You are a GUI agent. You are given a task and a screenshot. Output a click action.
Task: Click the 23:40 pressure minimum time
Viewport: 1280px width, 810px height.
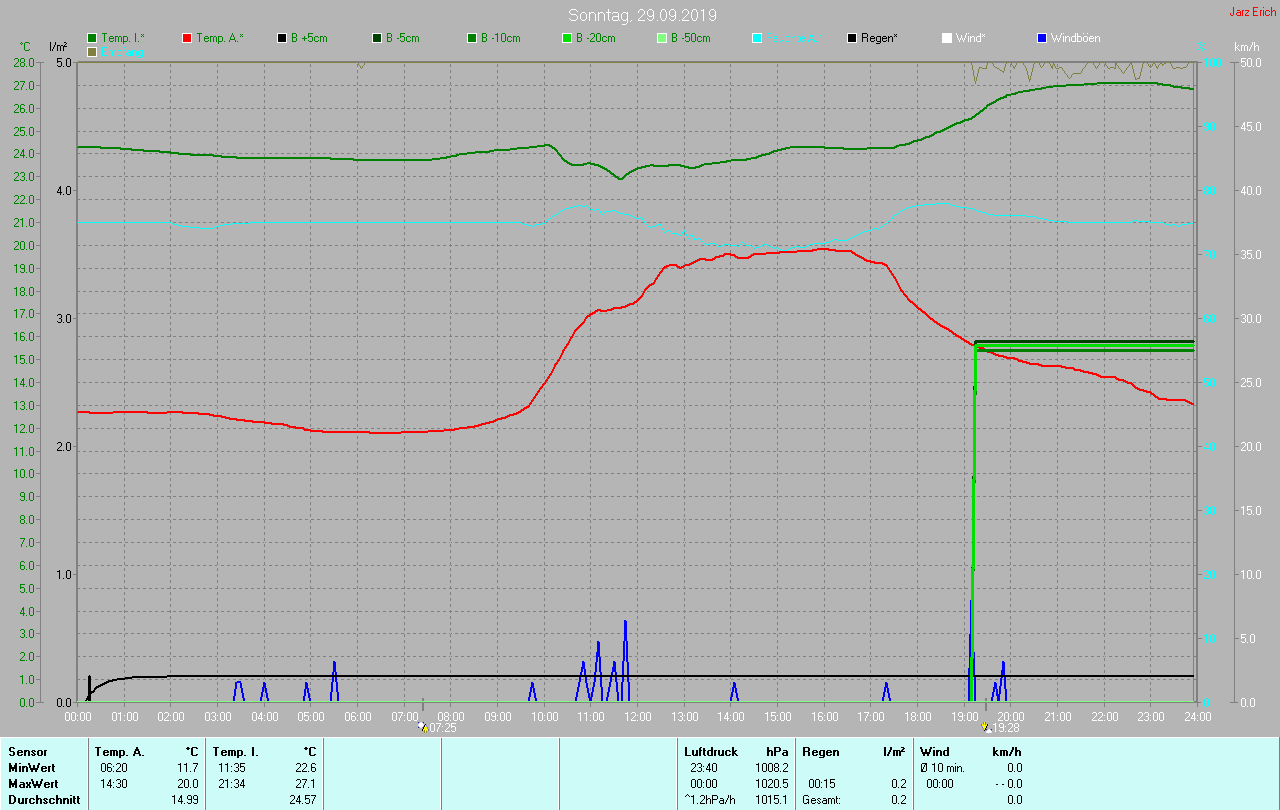pyautogui.click(x=703, y=767)
